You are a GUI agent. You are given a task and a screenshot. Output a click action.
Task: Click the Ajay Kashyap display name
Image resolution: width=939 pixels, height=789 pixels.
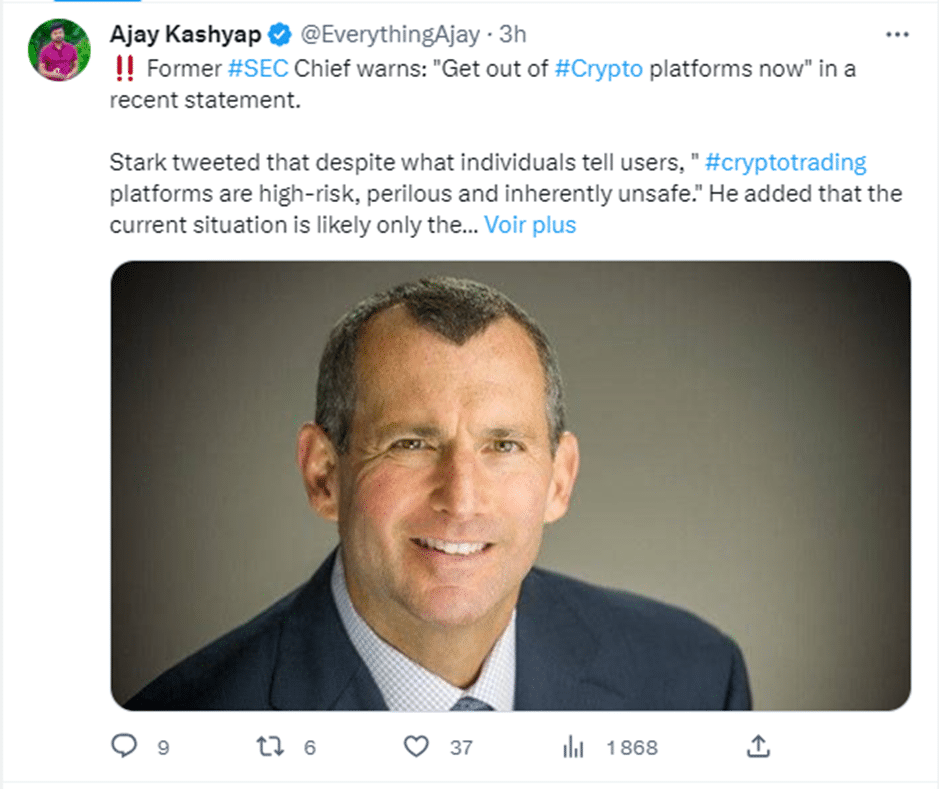tap(185, 34)
